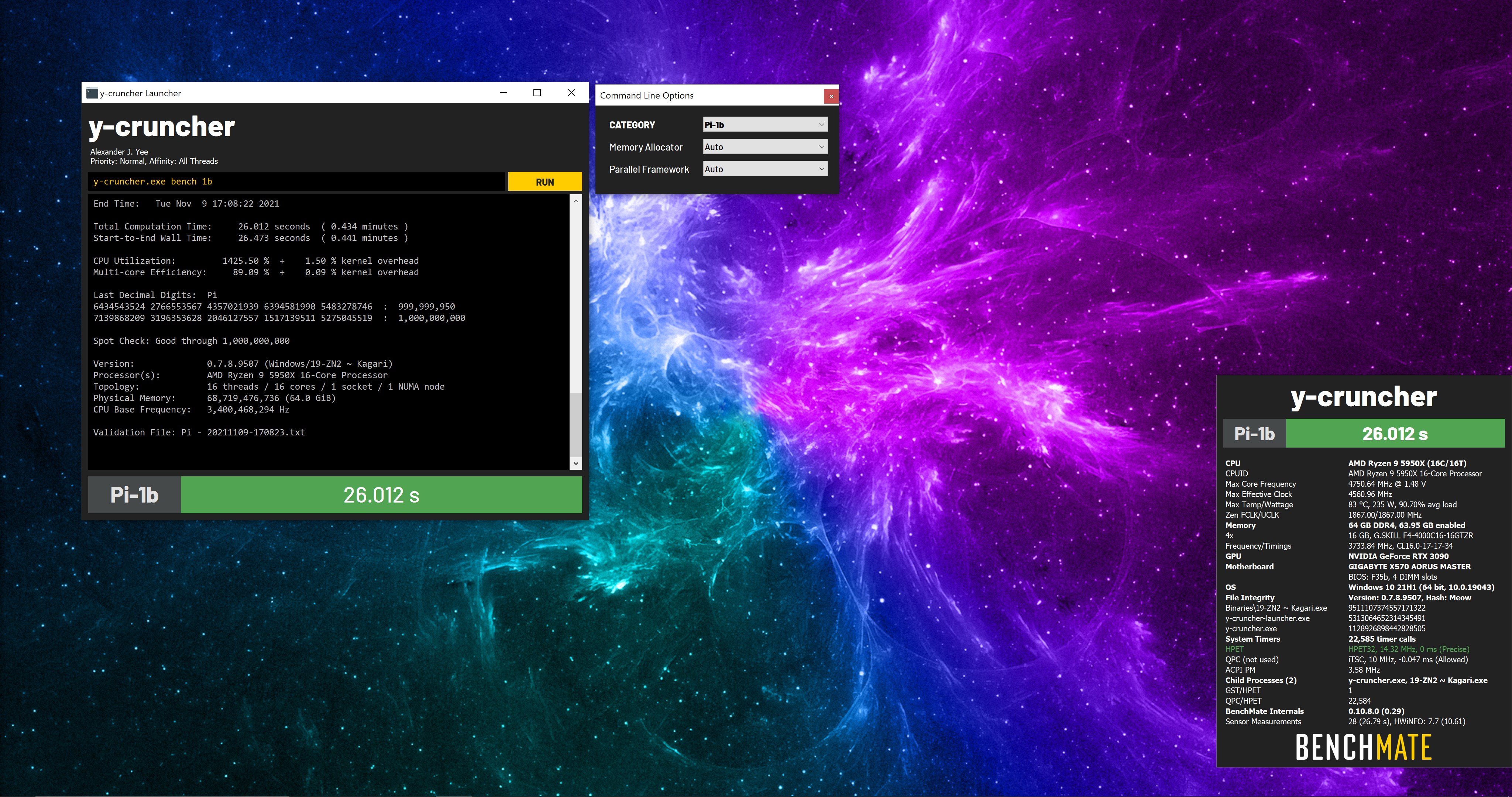Click the yellow RUN button
The width and height of the screenshot is (1512, 797).
(545, 182)
